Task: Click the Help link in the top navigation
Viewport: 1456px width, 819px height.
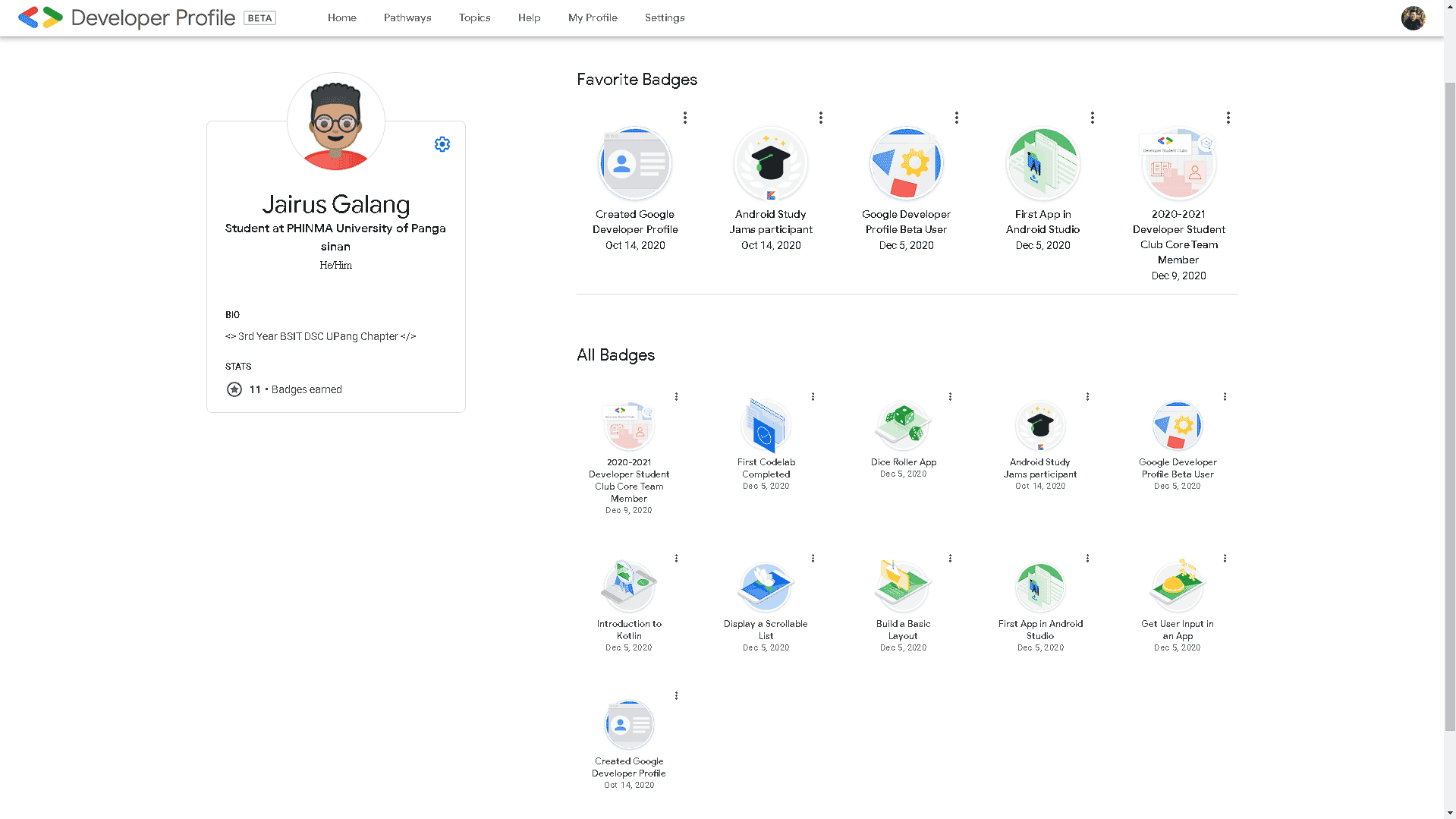Action: [529, 17]
